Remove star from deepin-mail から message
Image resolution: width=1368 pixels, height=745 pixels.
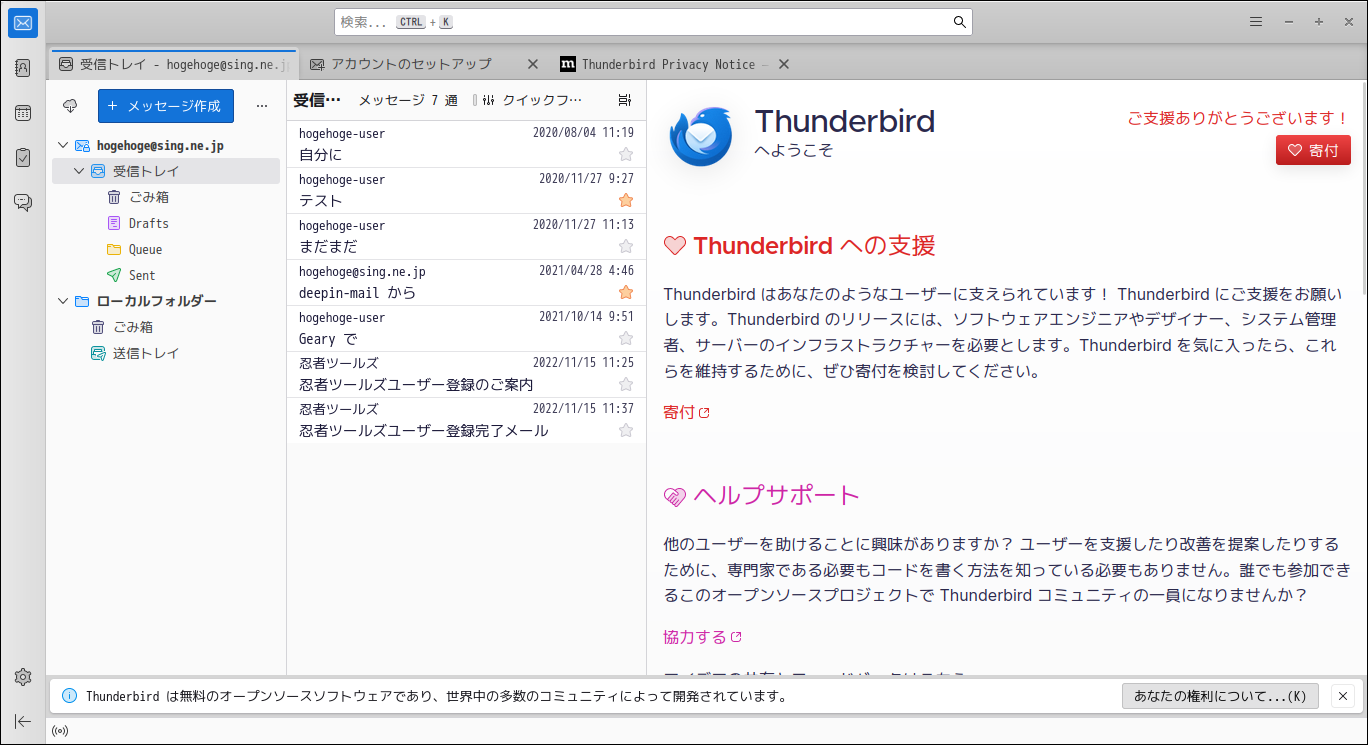tap(626, 292)
